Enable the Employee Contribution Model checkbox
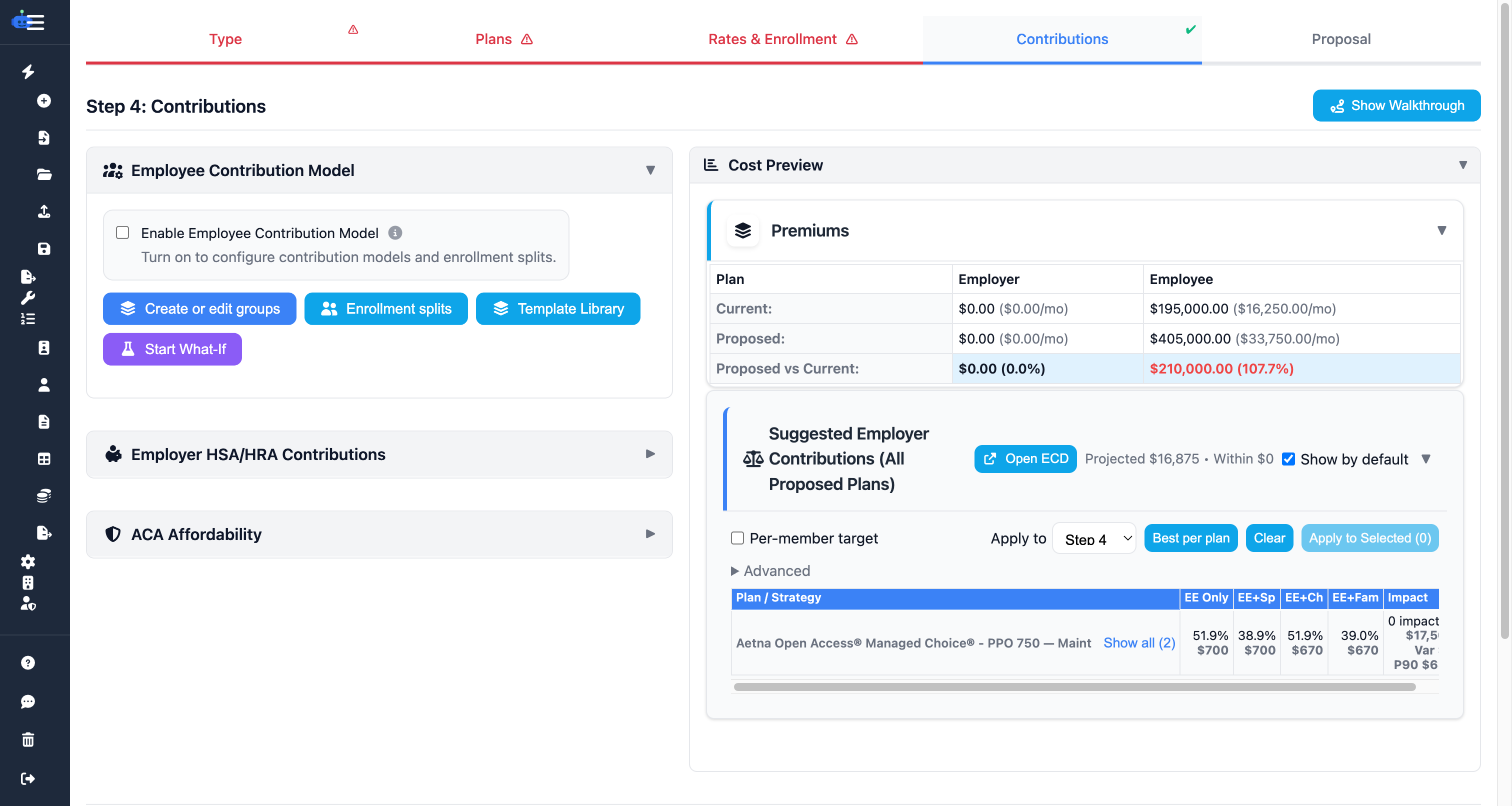Viewport: 1512px width, 806px height. click(x=123, y=233)
